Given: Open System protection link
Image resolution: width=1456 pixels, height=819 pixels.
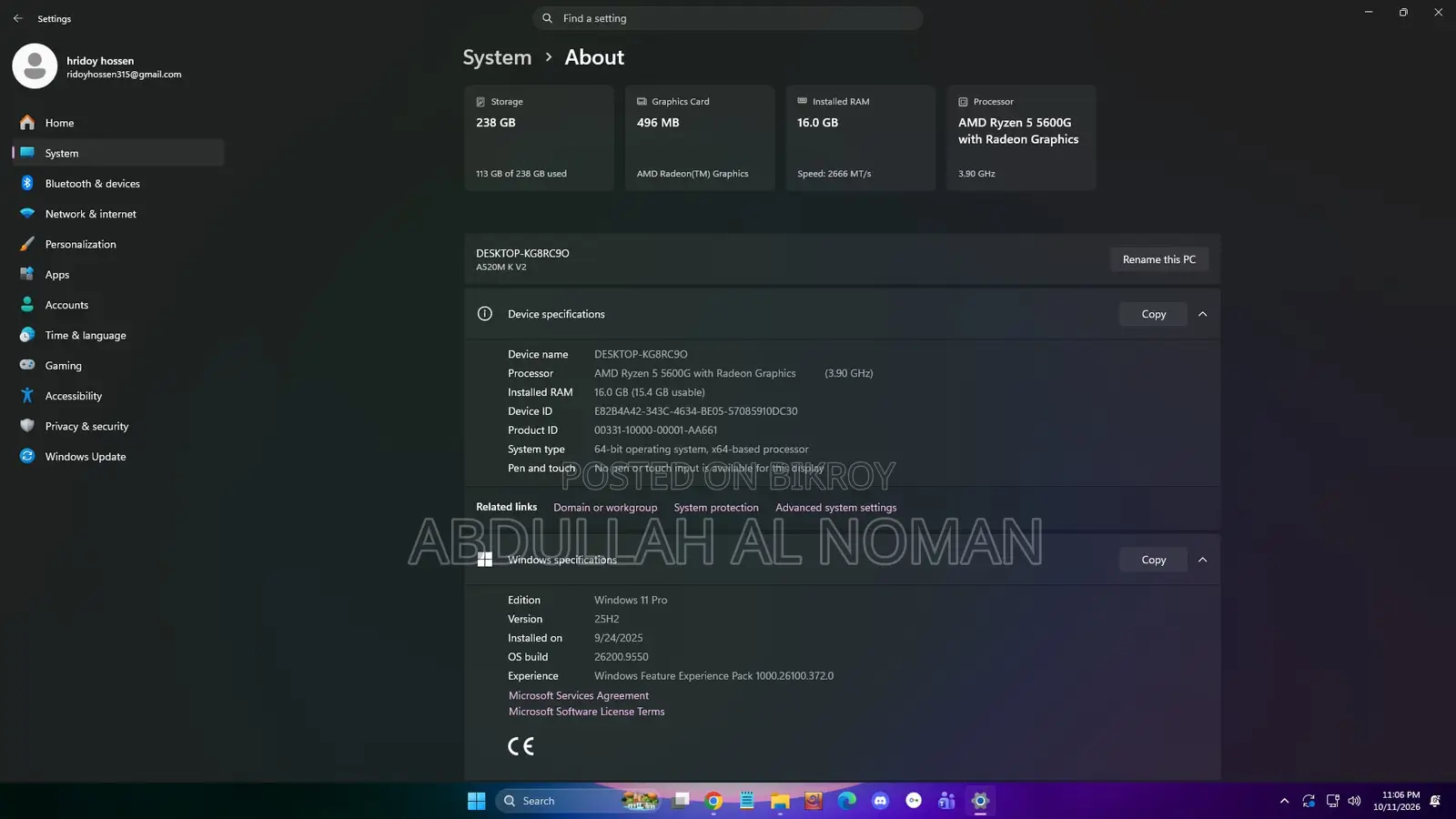Looking at the screenshot, I should tap(716, 508).
